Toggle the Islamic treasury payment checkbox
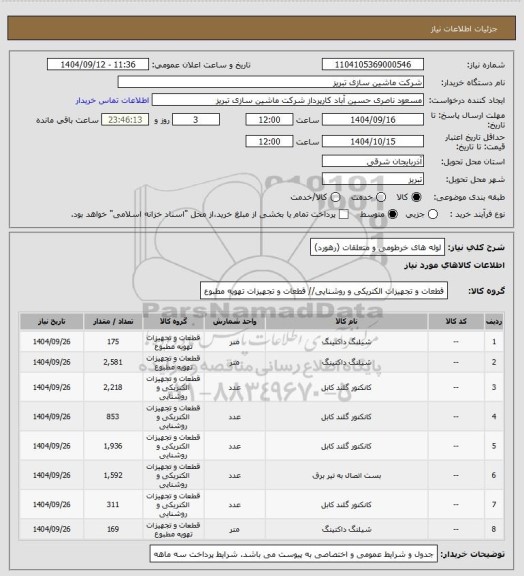This screenshot has height=576, width=524. 344,214
